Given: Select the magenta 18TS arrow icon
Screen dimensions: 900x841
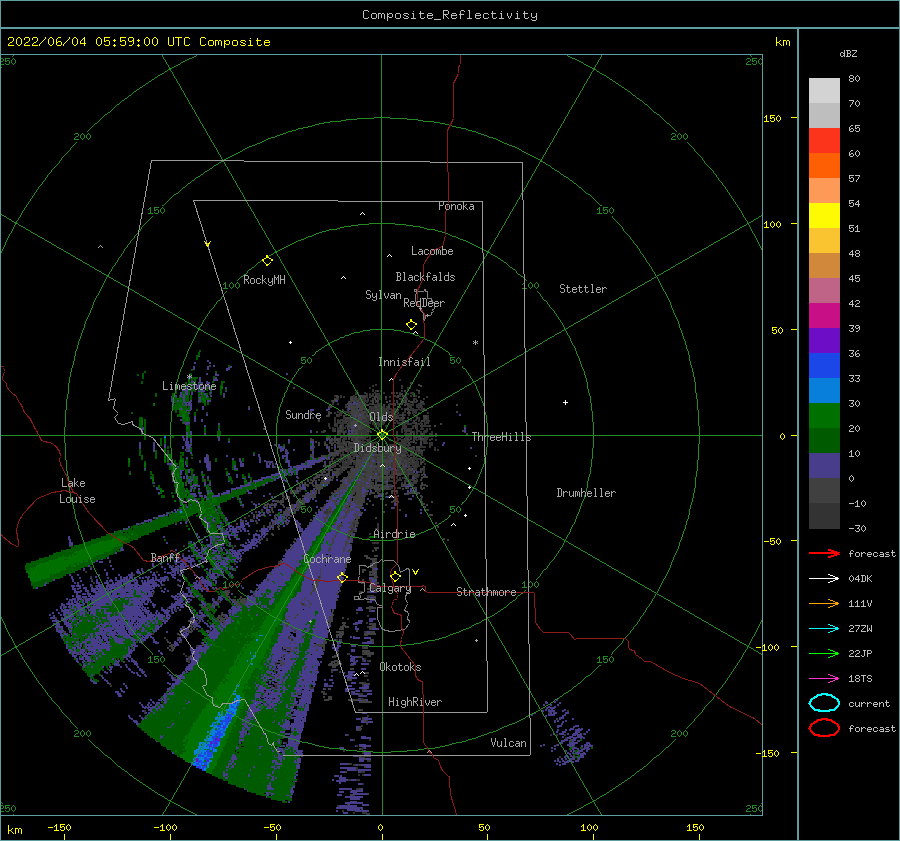Looking at the screenshot, I should [824, 679].
